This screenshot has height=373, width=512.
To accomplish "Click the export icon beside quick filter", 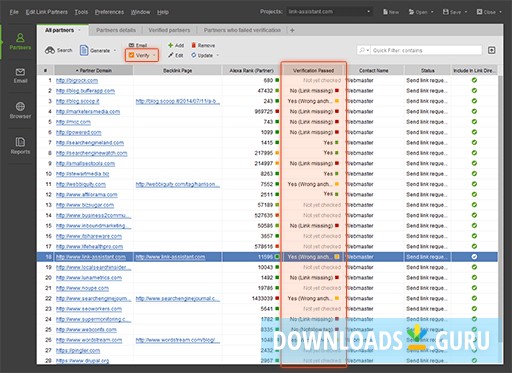I will point(491,50).
